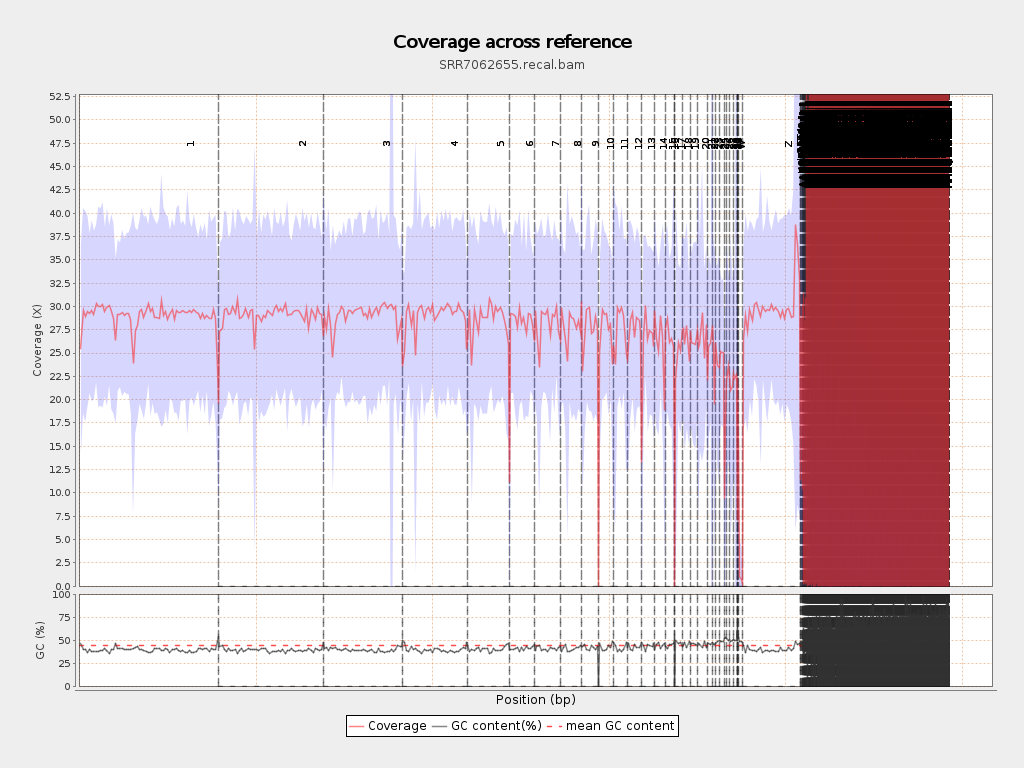Viewport: 1024px width, 768px height.
Task: Select chromosome 1 label in coverage plot
Action: 191,143
